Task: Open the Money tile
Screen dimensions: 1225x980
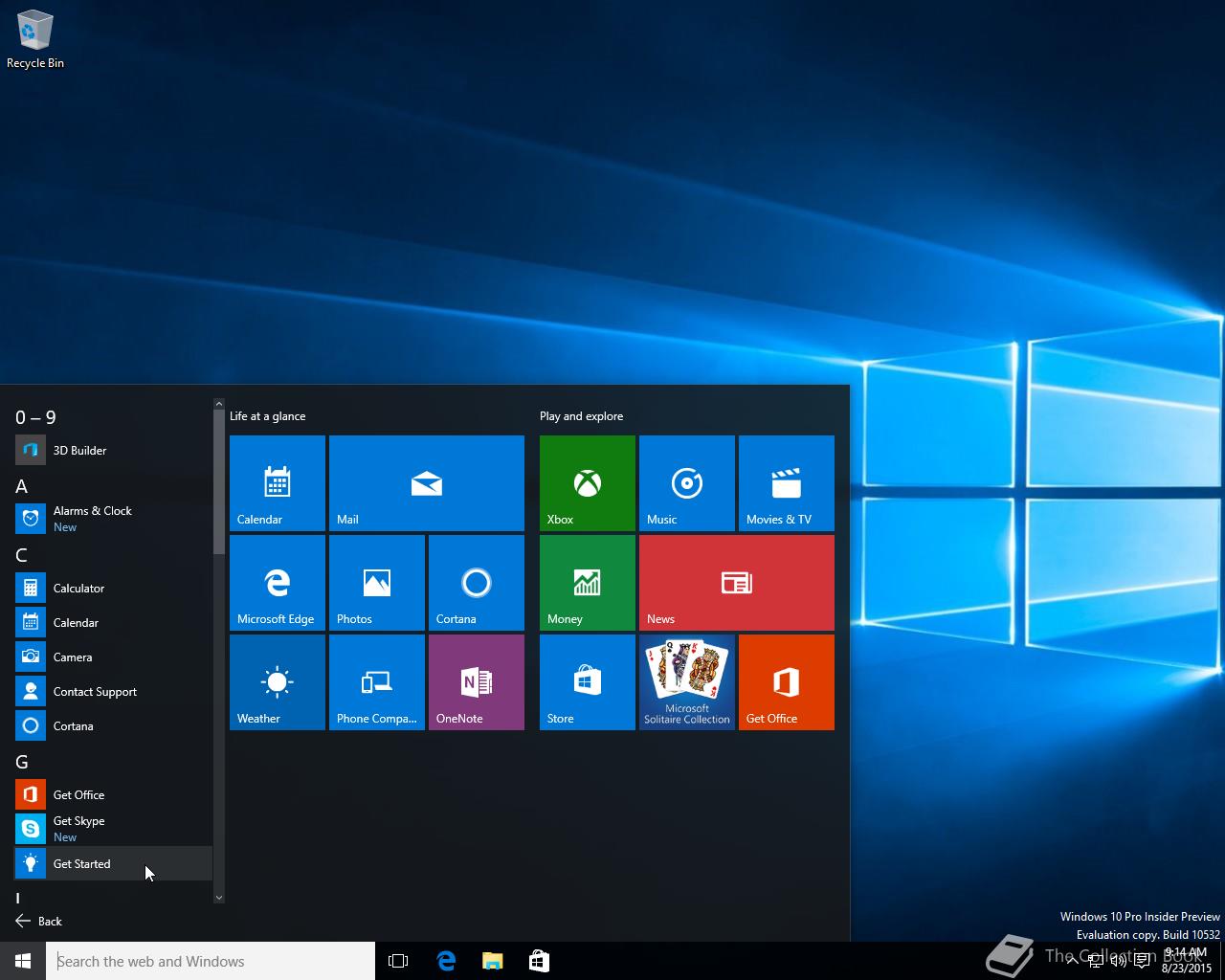Action: [x=588, y=583]
